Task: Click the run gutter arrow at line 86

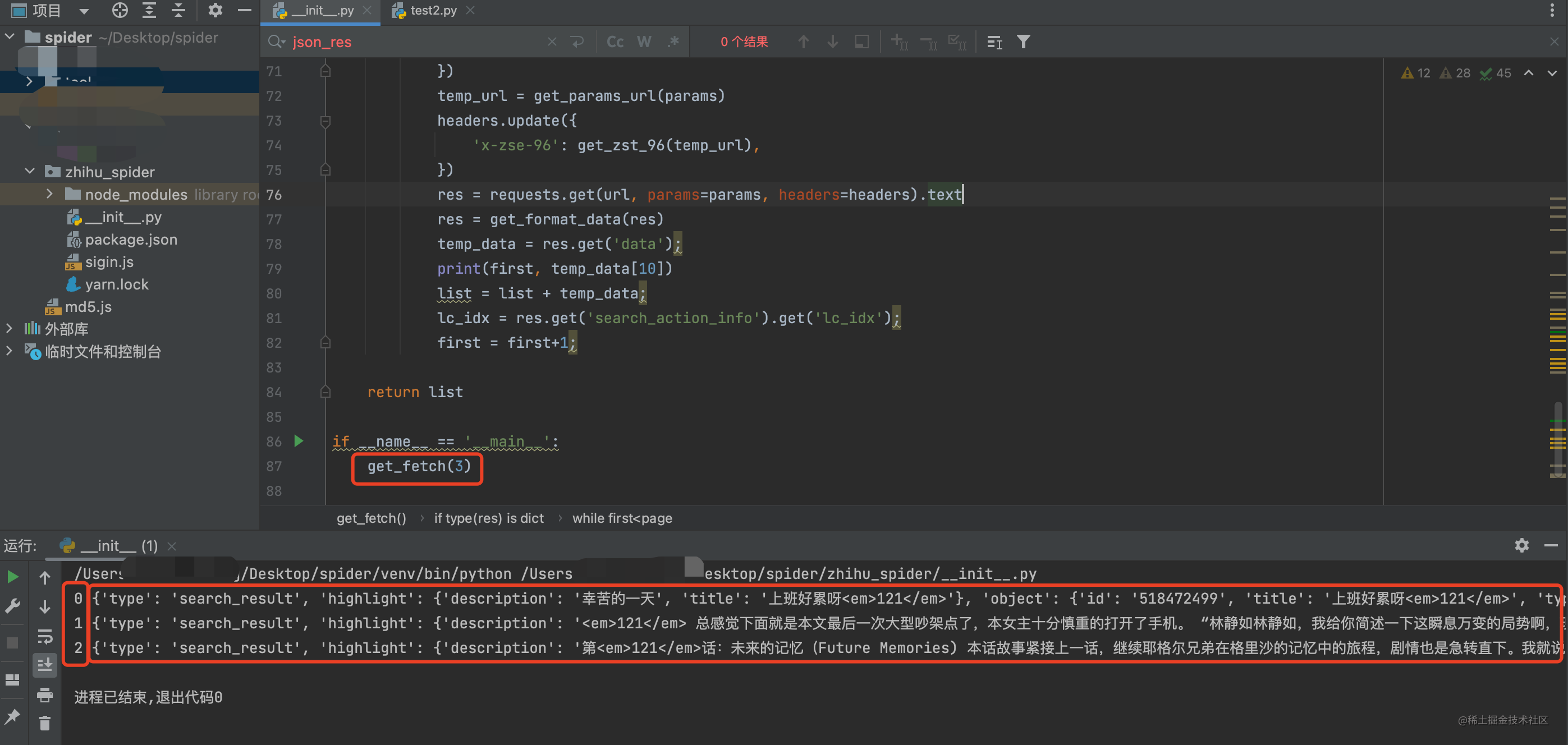Action: pos(298,442)
